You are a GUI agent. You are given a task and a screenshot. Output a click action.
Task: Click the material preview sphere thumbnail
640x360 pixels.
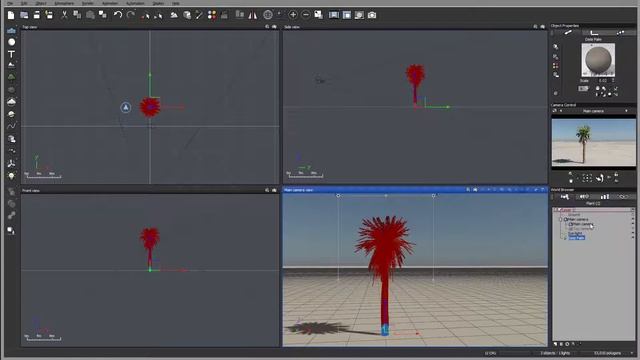598,60
